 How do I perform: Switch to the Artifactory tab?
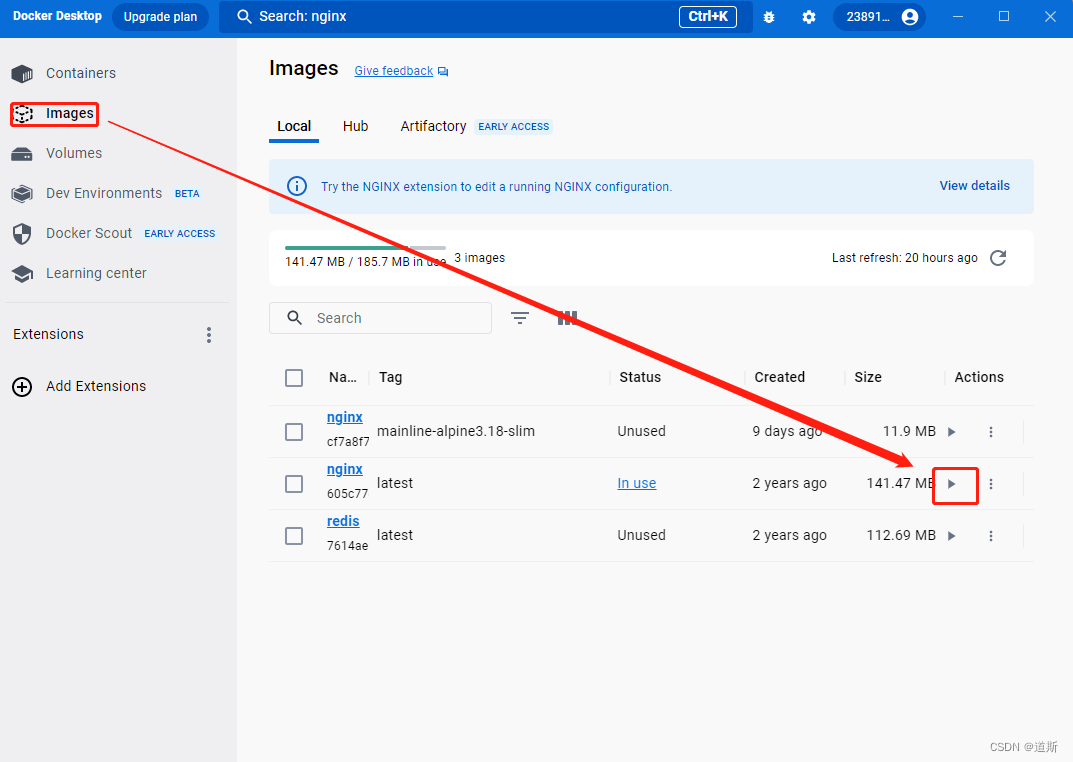click(x=433, y=127)
